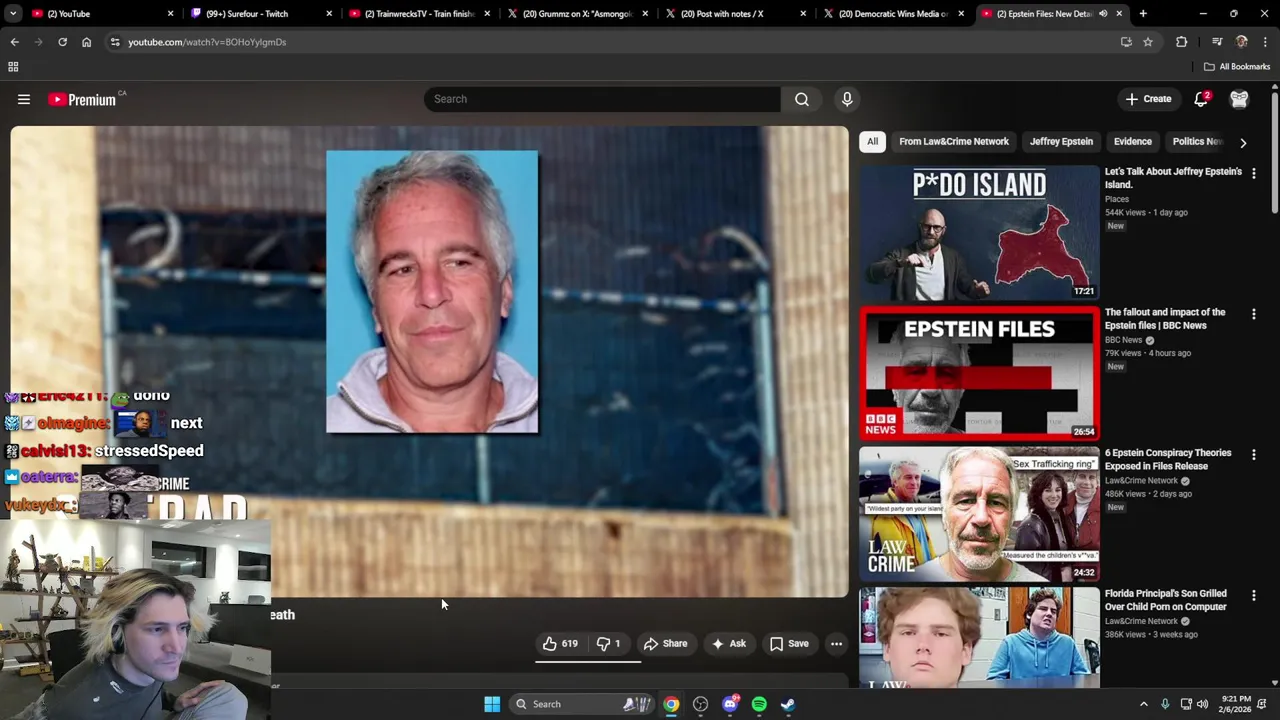Image resolution: width=1280 pixels, height=720 pixels.
Task: Open YouTube notifications bell
Action: [1201, 99]
